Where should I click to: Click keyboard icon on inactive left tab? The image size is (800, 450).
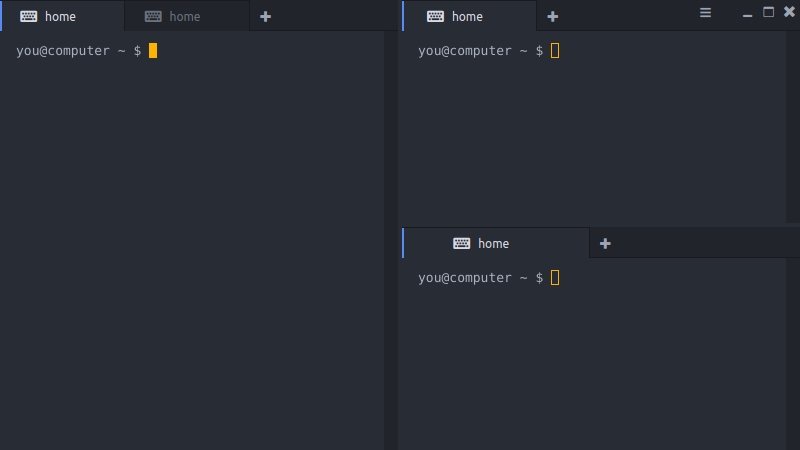153,16
